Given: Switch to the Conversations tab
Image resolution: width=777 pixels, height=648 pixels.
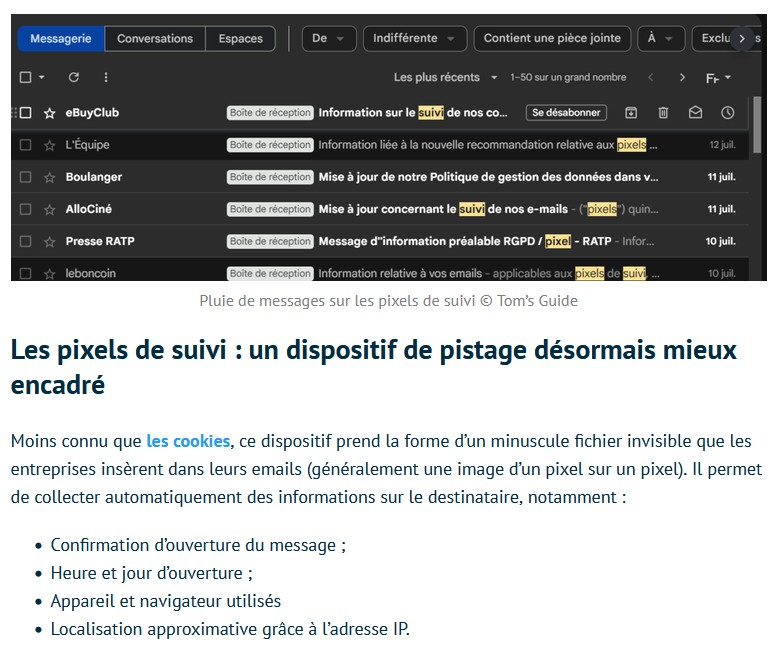Looking at the screenshot, I should click(x=155, y=39).
